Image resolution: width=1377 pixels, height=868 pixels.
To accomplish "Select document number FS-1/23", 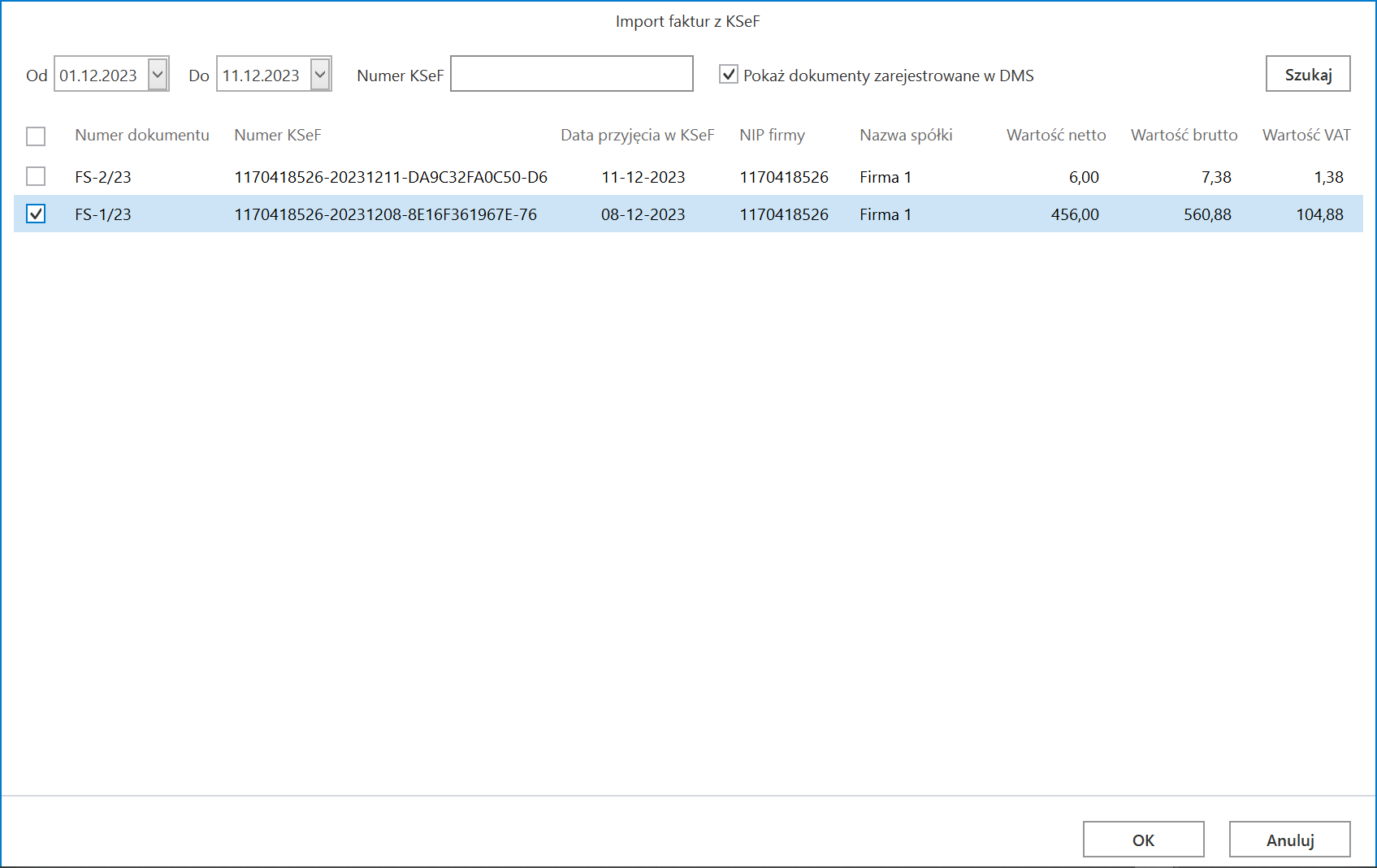I will coord(103,214).
